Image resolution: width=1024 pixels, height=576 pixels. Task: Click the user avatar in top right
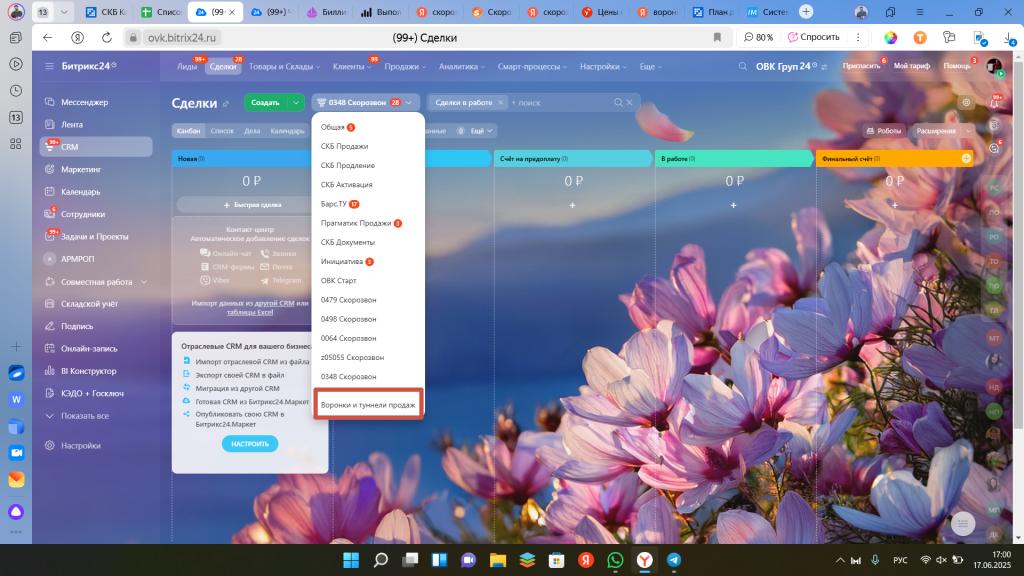click(994, 66)
